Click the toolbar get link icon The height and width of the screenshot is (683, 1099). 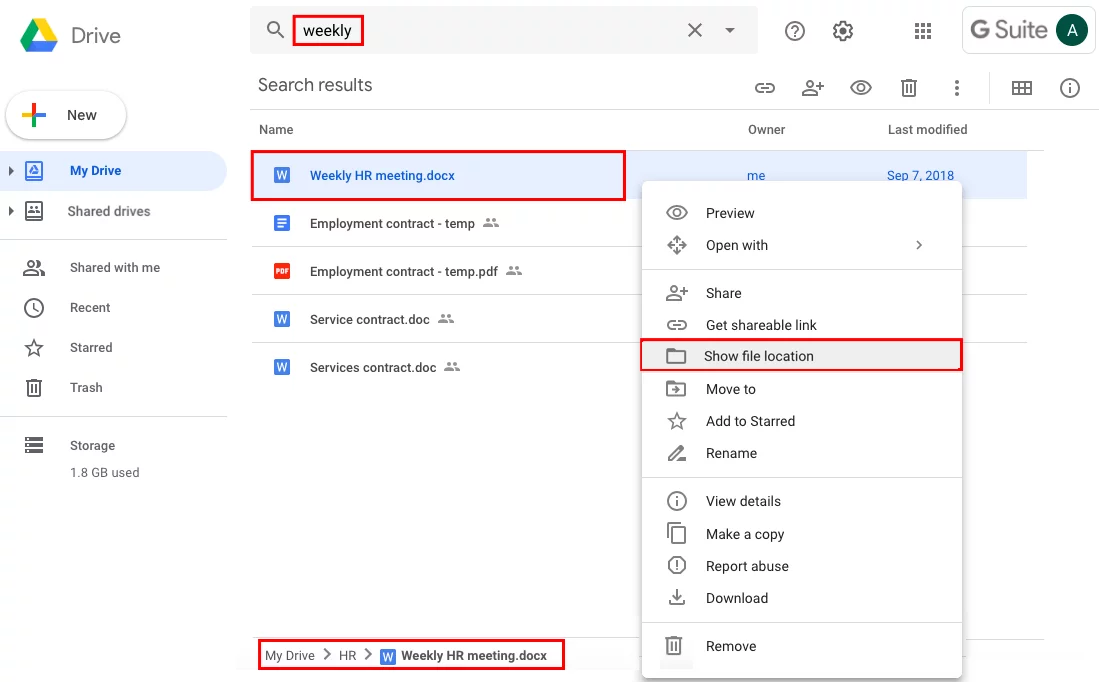(x=765, y=88)
